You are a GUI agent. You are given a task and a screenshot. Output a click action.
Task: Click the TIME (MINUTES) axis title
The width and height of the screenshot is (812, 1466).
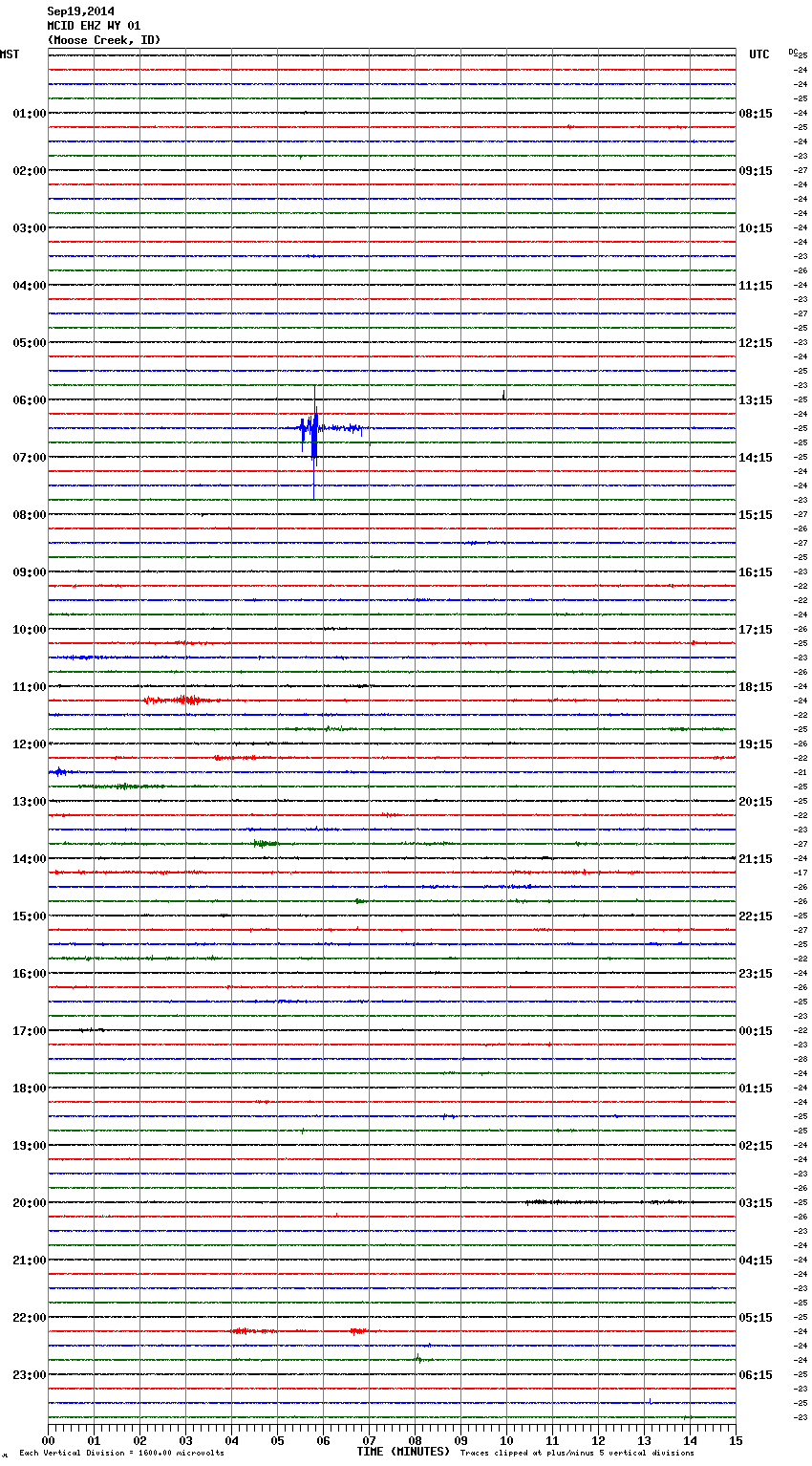click(x=403, y=1452)
